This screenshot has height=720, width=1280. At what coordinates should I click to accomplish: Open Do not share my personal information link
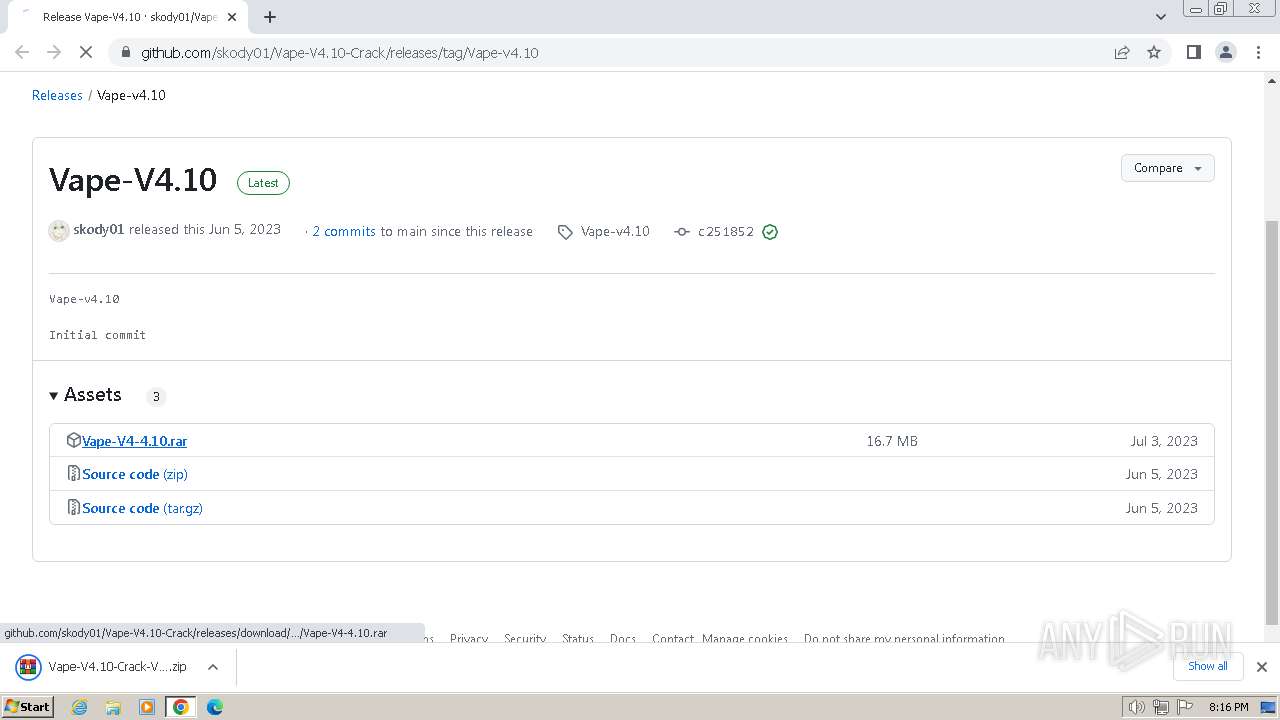click(x=904, y=638)
